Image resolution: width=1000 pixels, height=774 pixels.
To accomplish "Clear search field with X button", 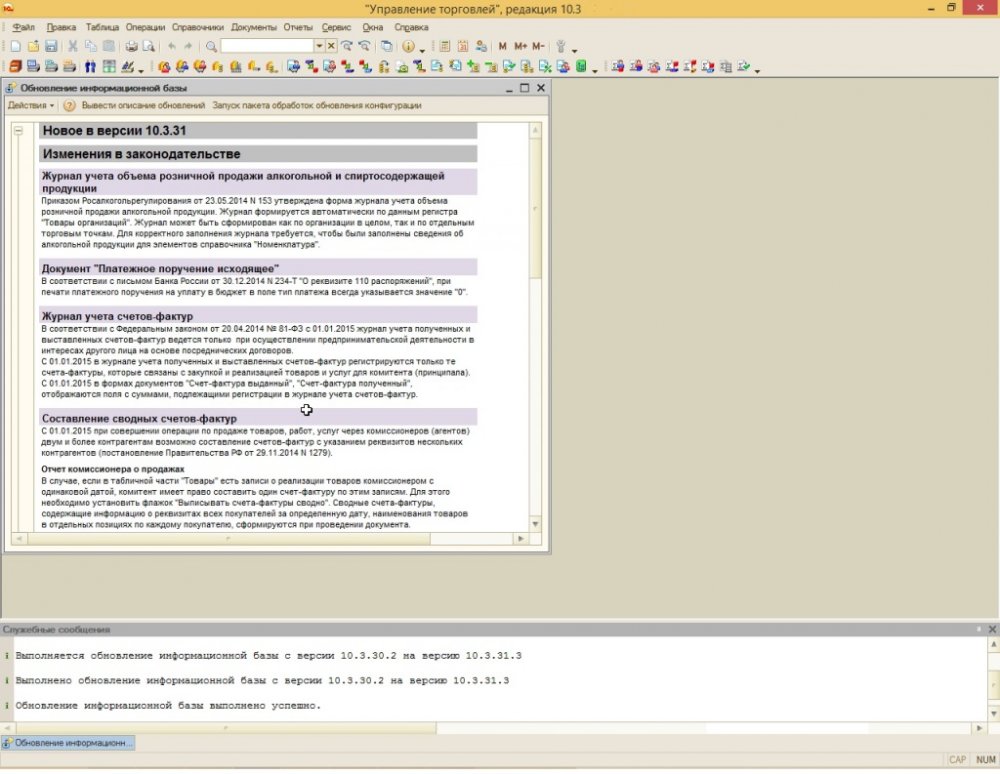I will tap(331, 46).
